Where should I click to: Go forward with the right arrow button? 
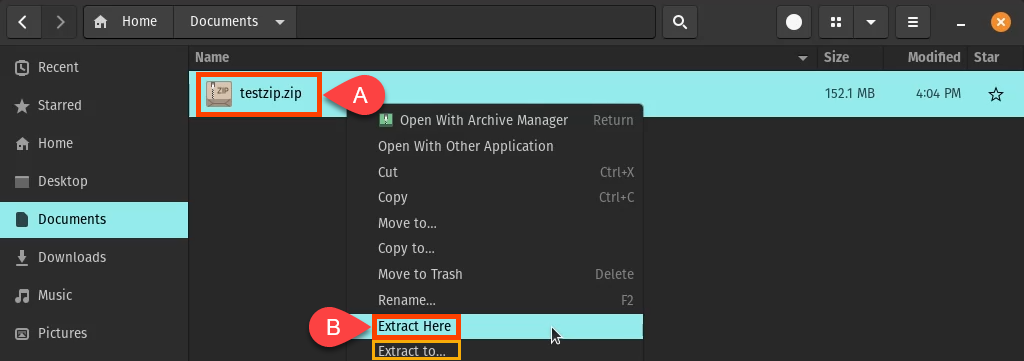(x=60, y=22)
